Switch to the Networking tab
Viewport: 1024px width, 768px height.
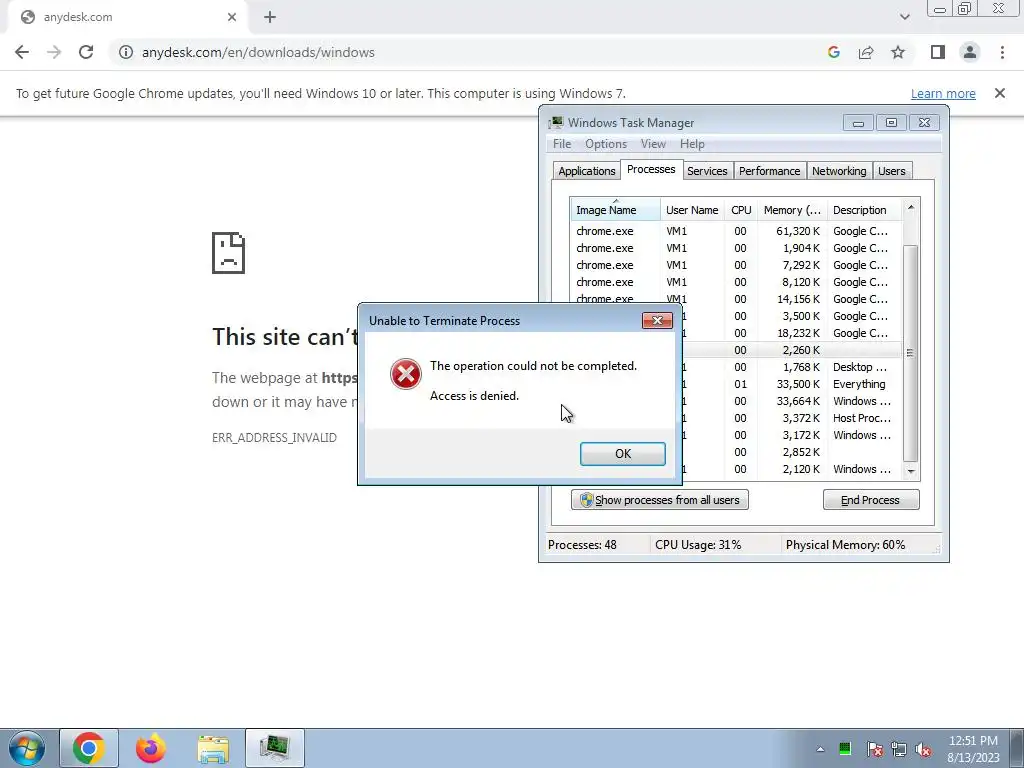click(x=839, y=171)
